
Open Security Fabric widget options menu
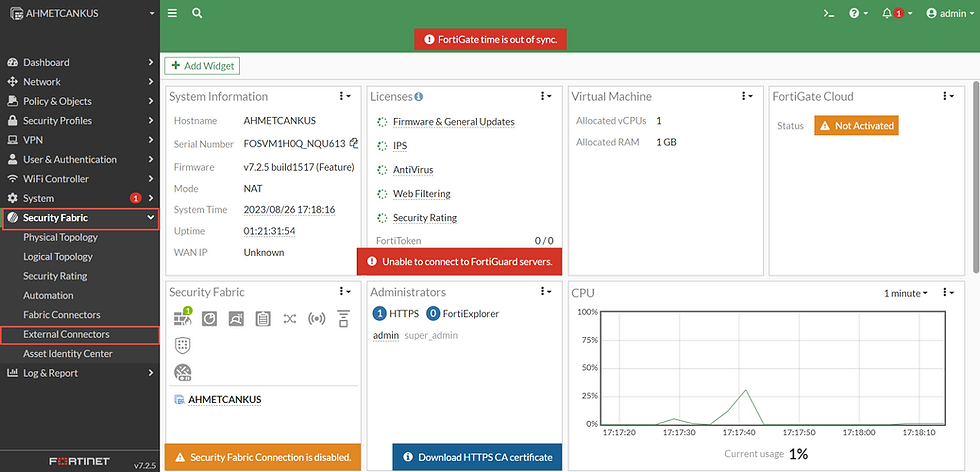(345, 291)
